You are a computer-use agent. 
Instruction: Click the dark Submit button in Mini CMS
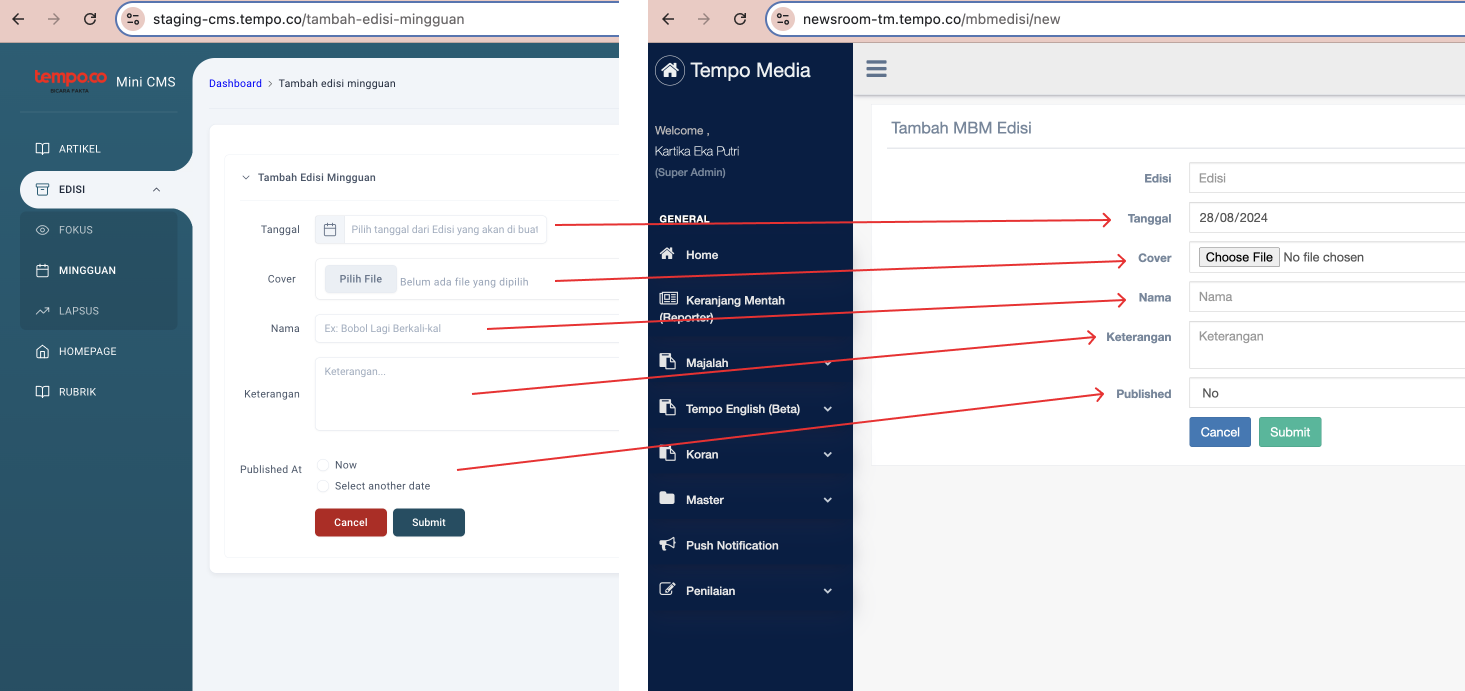point(429,522)
